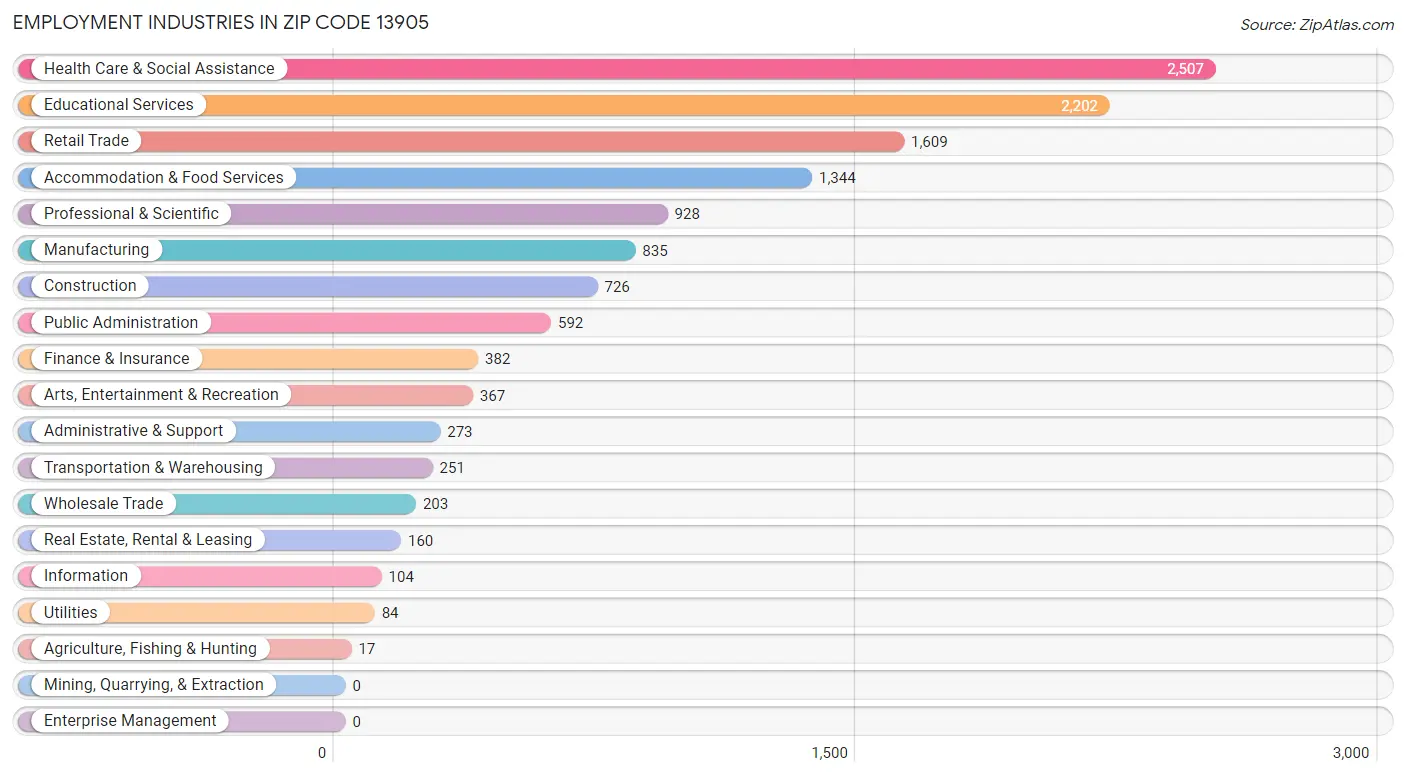
Task: Click the Professional & Scientific label
Action: [131, 214]
